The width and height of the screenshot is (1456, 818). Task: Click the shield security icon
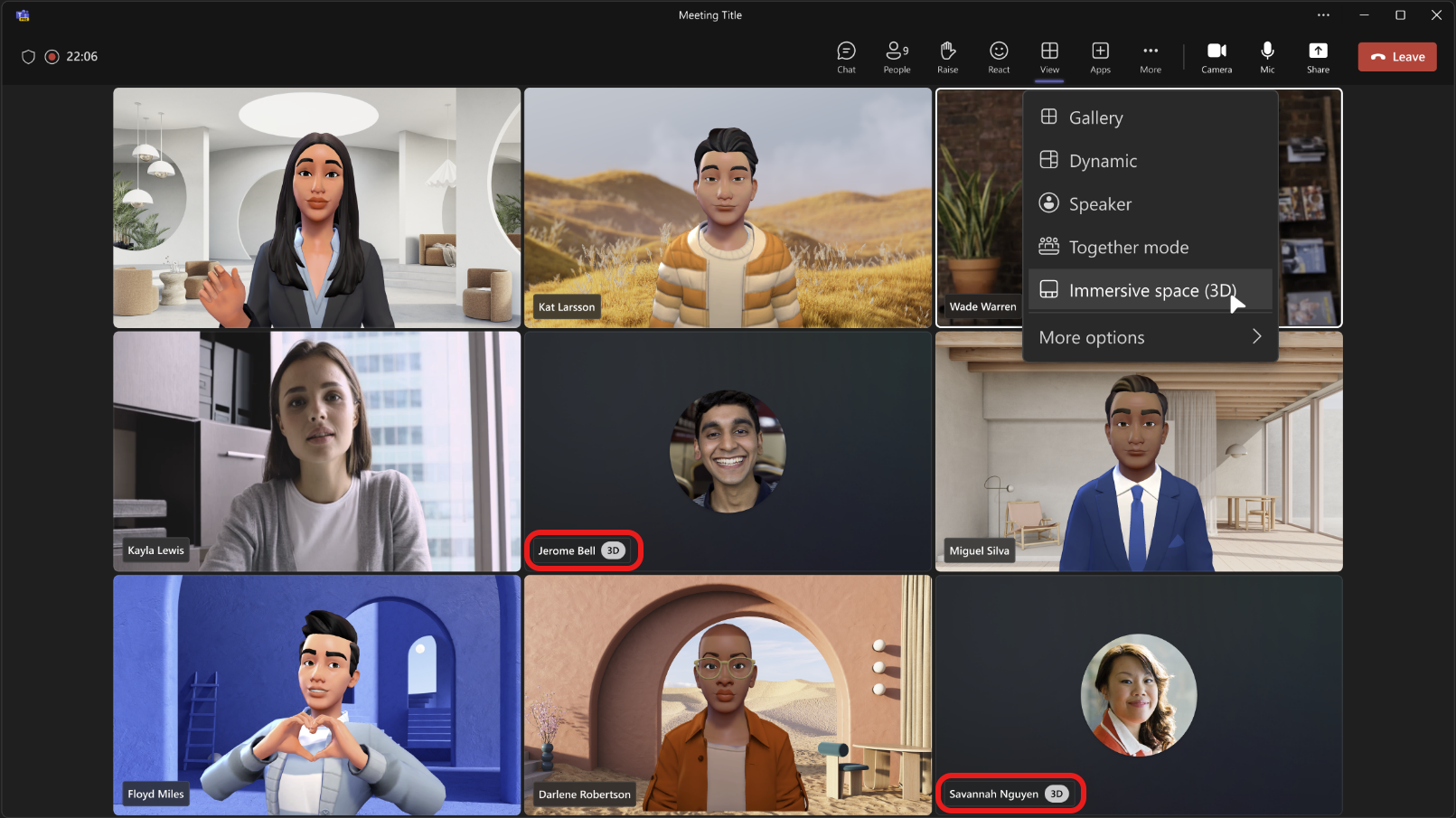click(x=28, y=56)
